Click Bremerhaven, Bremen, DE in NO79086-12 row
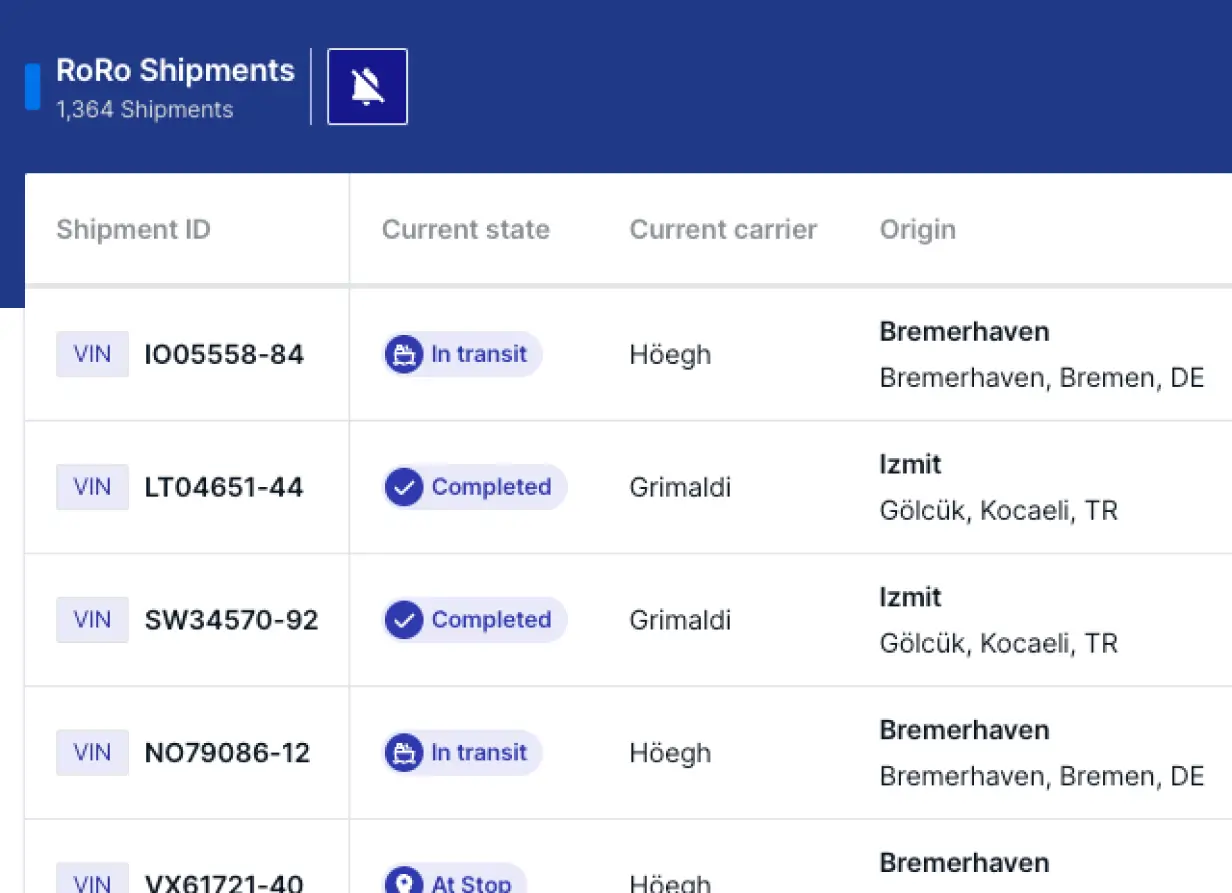This screenshot has width=1232, height=893. [x=1042, y=776]
